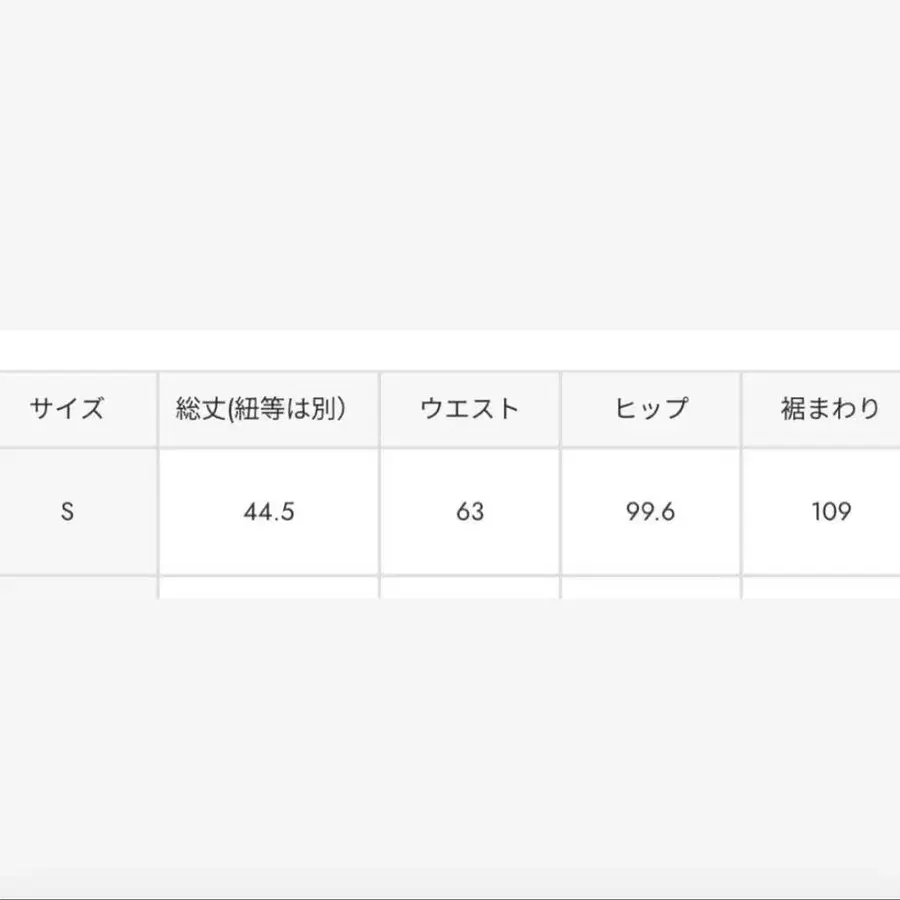Click the サイズ column header cell
This screenshot has height=900, width=900.
(67, 409)
